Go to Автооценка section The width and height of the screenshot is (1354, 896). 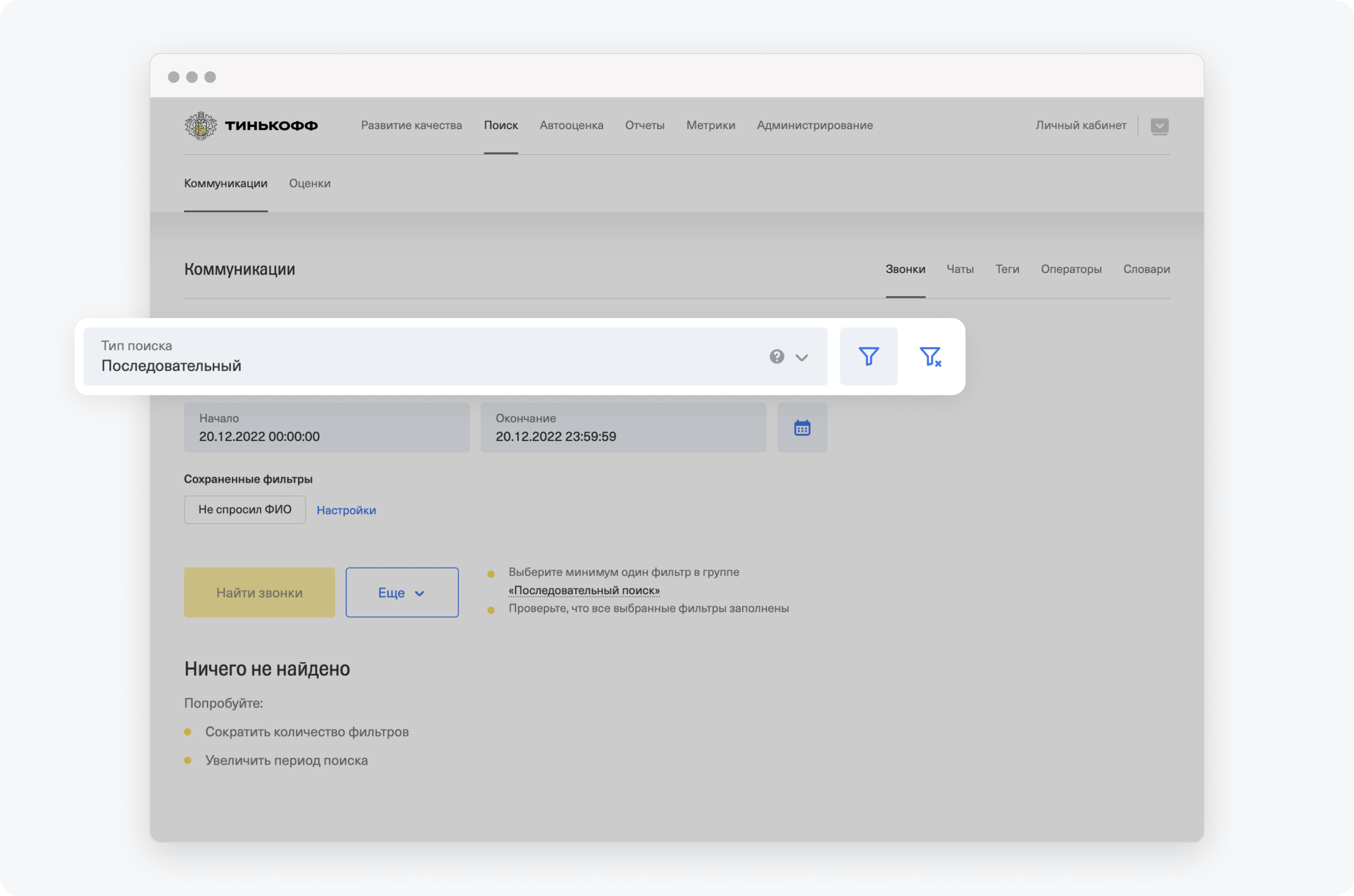[x=571, y=125]
